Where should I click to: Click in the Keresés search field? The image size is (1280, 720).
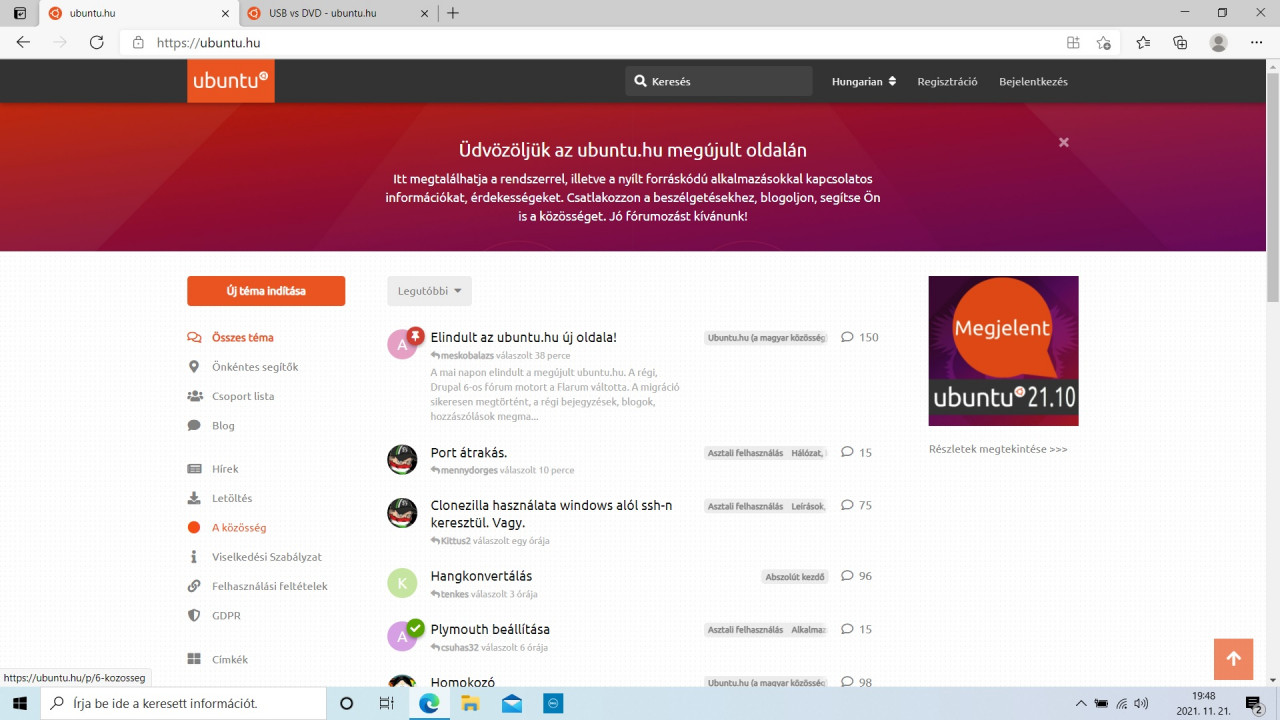[725, 82]
